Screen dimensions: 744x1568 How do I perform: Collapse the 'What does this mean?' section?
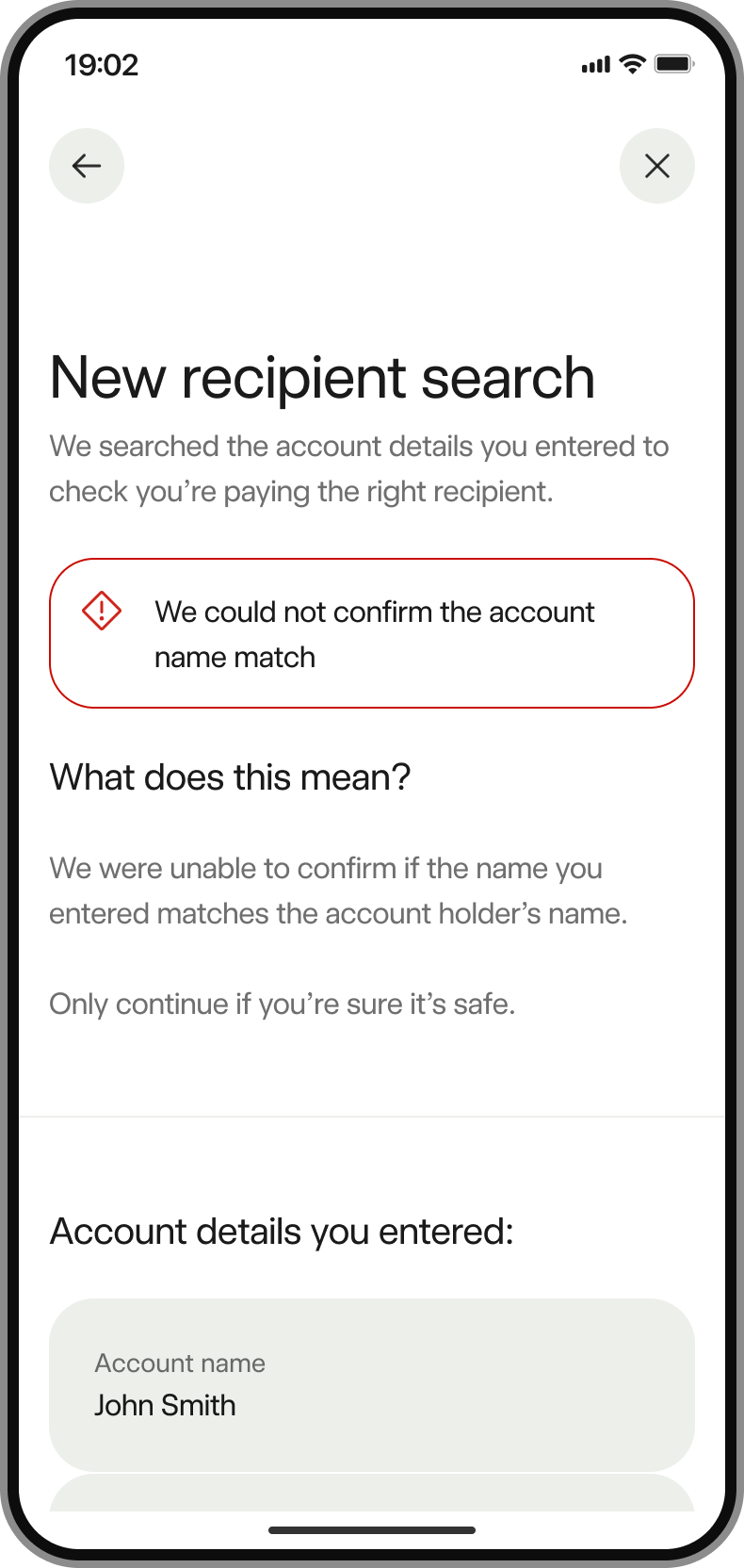click(230, 776)
